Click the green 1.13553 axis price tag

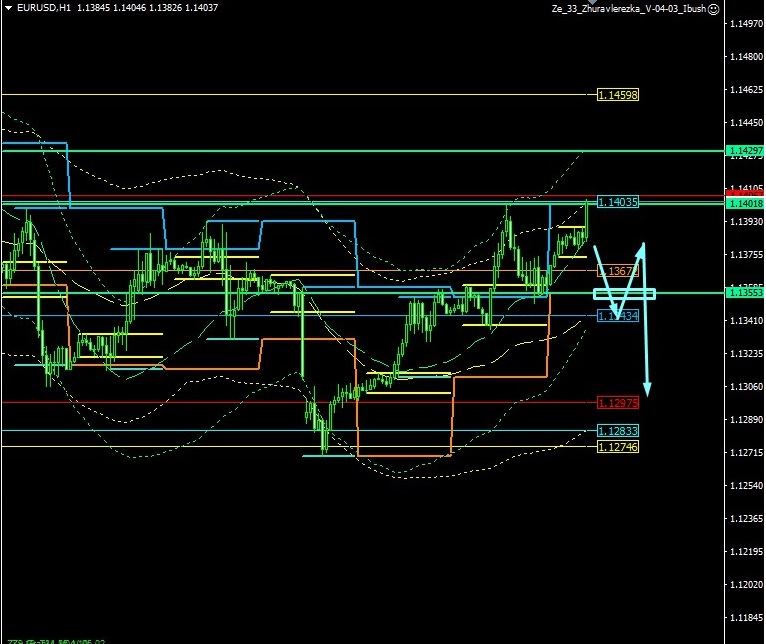pyautogui.click(x=745, y=294)
